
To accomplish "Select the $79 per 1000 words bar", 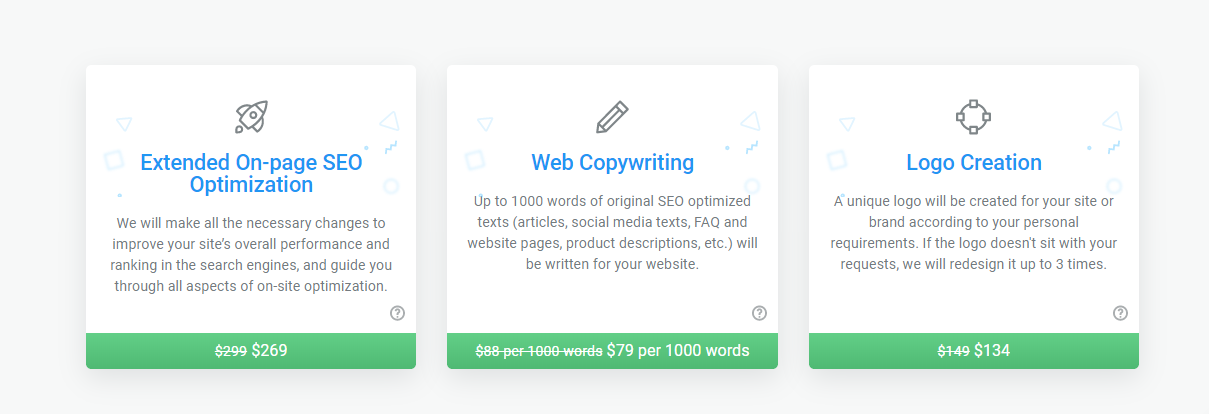I will [x=612, y=351].
